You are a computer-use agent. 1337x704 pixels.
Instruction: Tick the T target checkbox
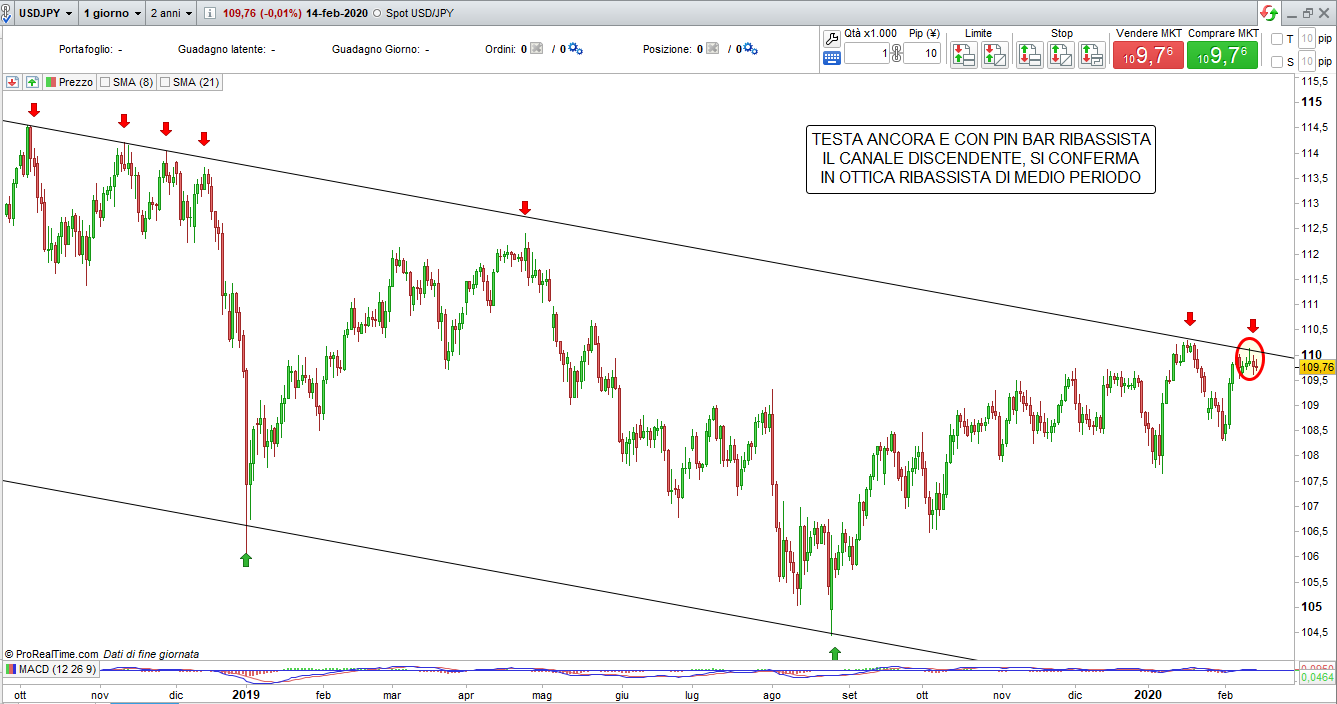pos(1277,39)
